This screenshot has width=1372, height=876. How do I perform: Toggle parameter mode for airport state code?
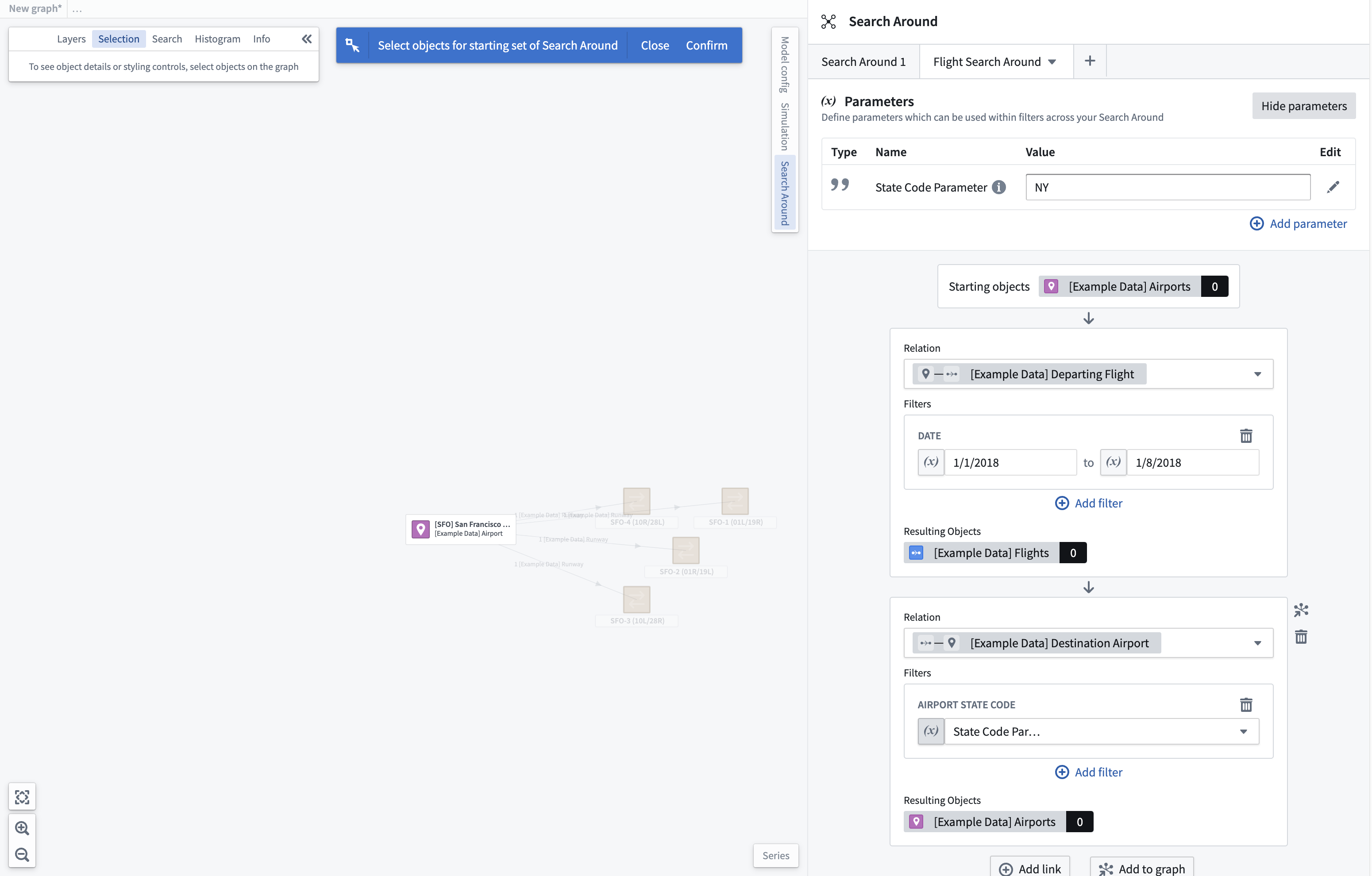click(931, 731)
